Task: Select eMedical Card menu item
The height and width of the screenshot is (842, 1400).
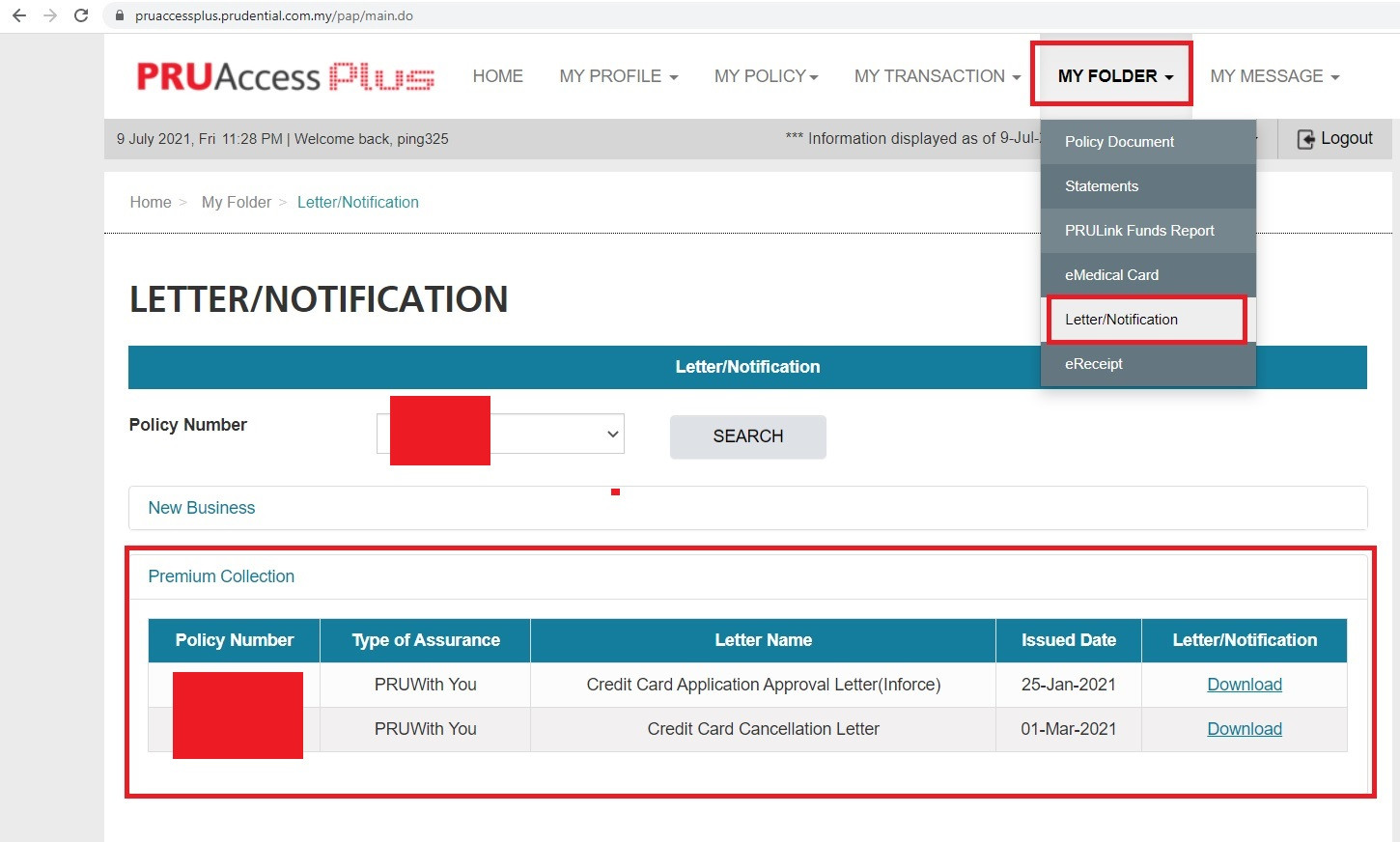Action: [x=1111, y=275]
